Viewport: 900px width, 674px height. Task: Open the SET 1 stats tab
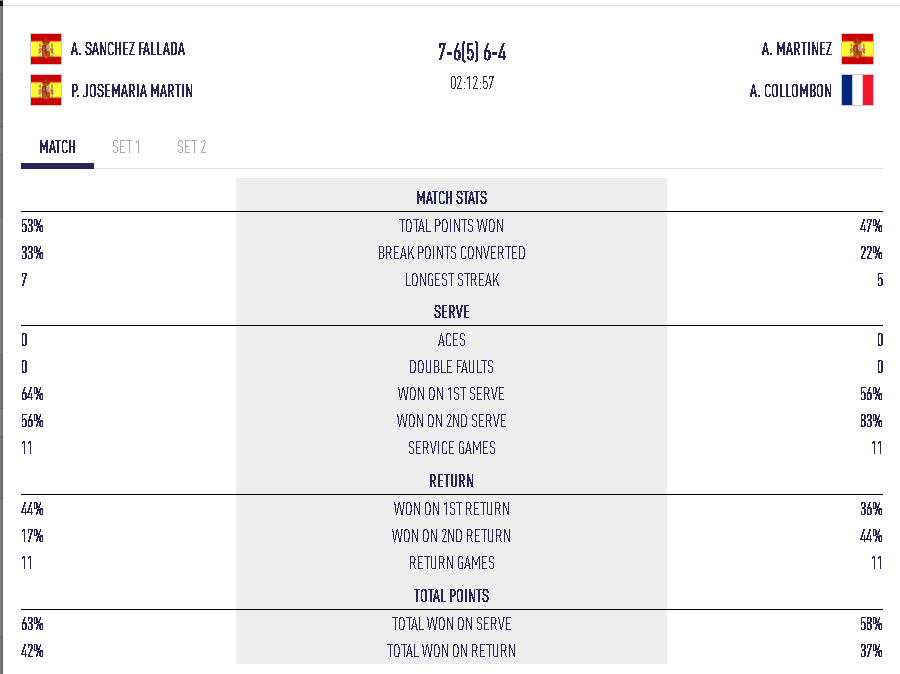point(126,147)
